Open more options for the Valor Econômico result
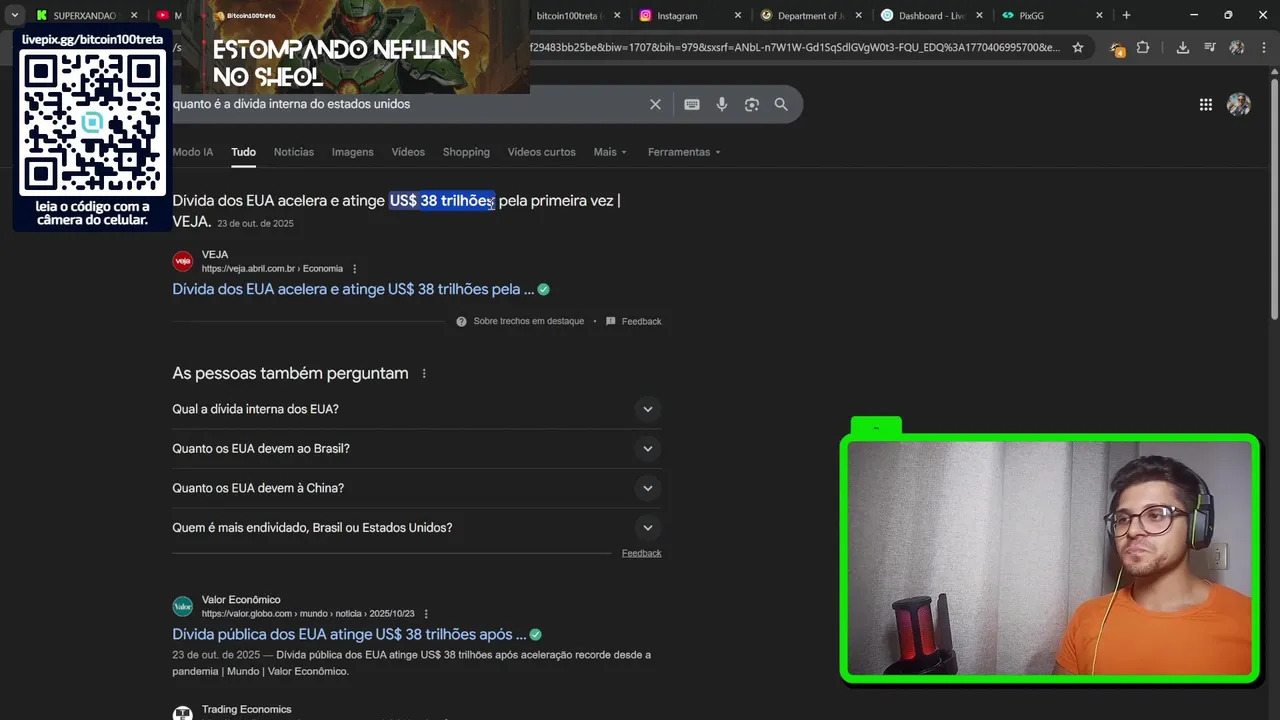Screen dimensions: 1280x720 click(x=426, y=614)
